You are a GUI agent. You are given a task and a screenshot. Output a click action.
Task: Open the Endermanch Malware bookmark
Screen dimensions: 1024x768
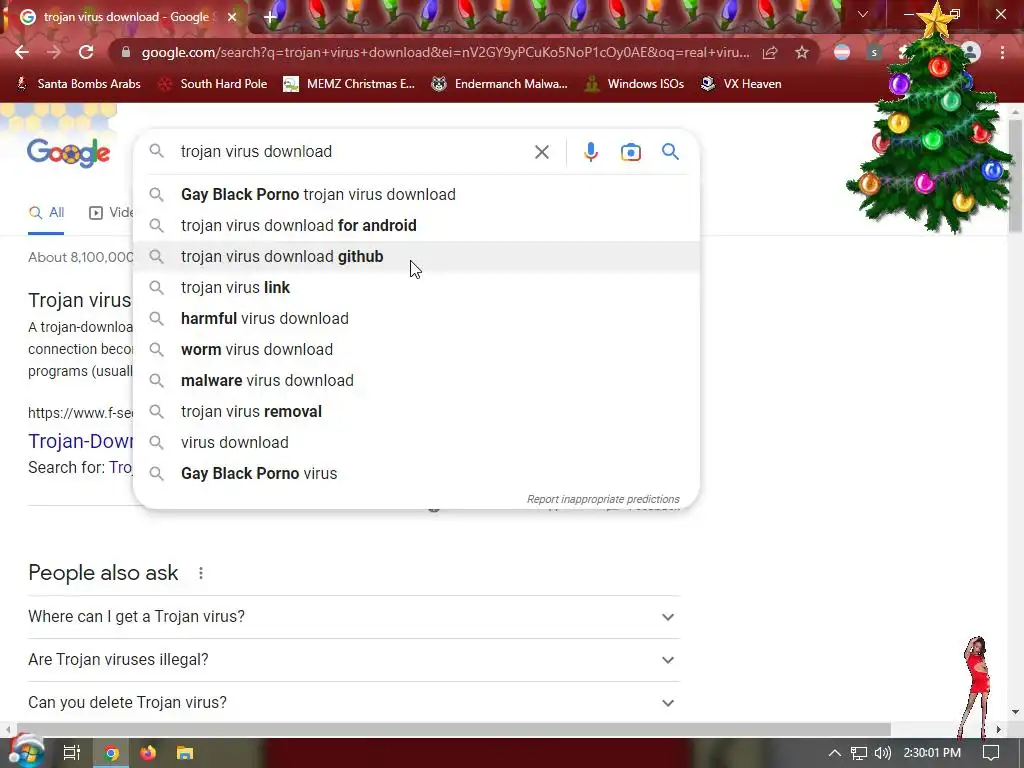(x=499, y=84)
